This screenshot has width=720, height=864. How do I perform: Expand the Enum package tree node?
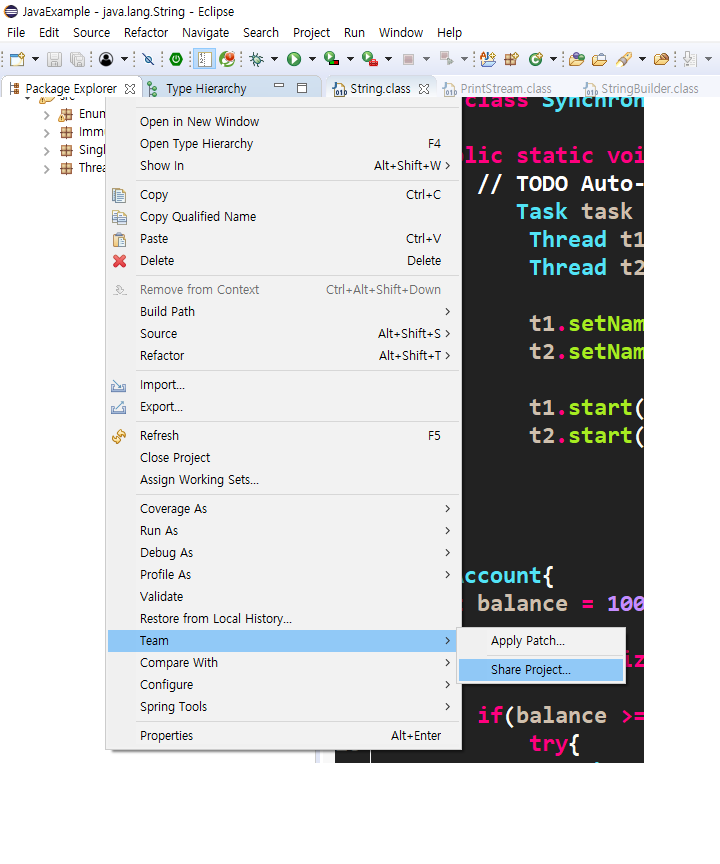pyautogui.click(x=47, y=115)
